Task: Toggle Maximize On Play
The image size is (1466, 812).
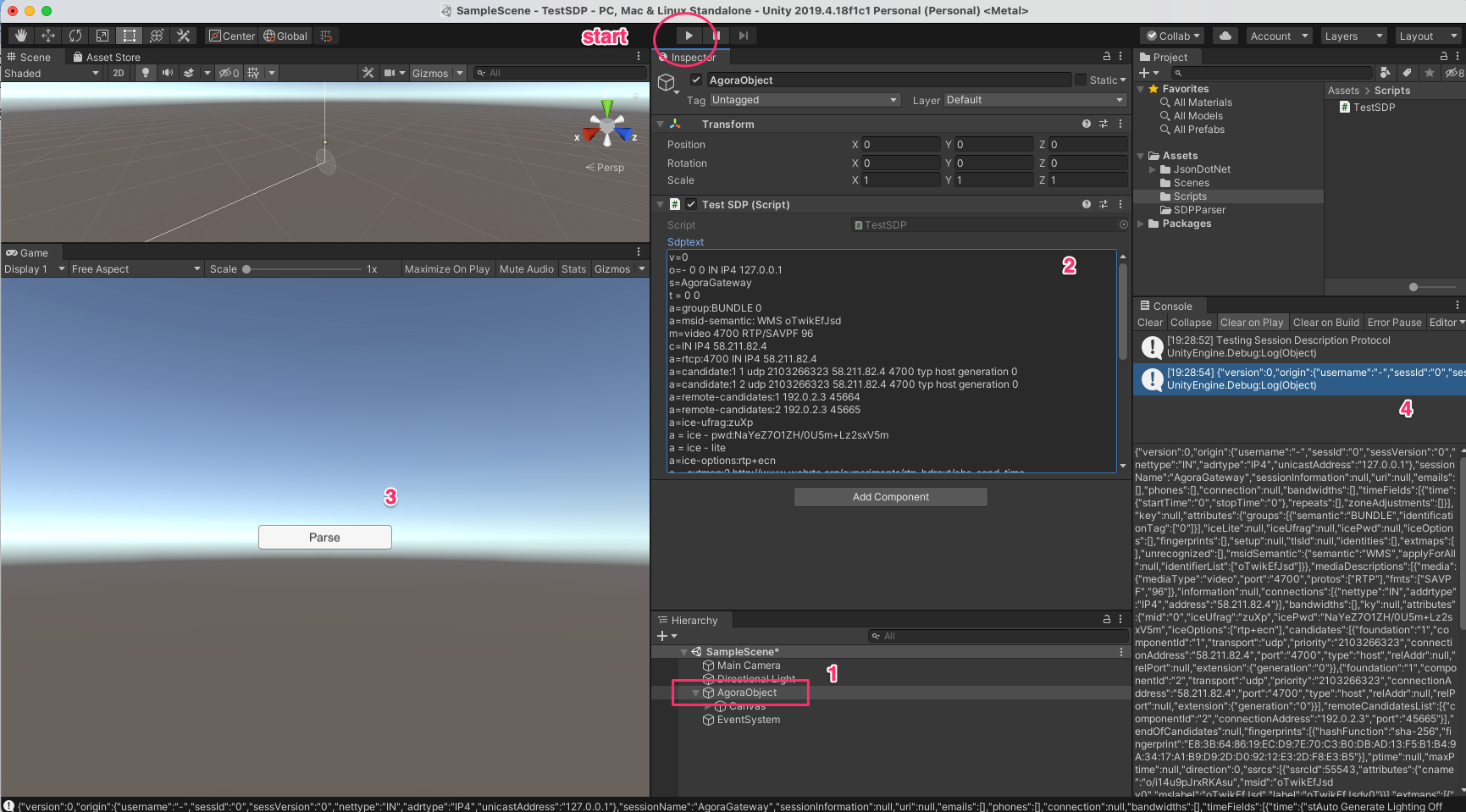Action: tap(447, 268)
